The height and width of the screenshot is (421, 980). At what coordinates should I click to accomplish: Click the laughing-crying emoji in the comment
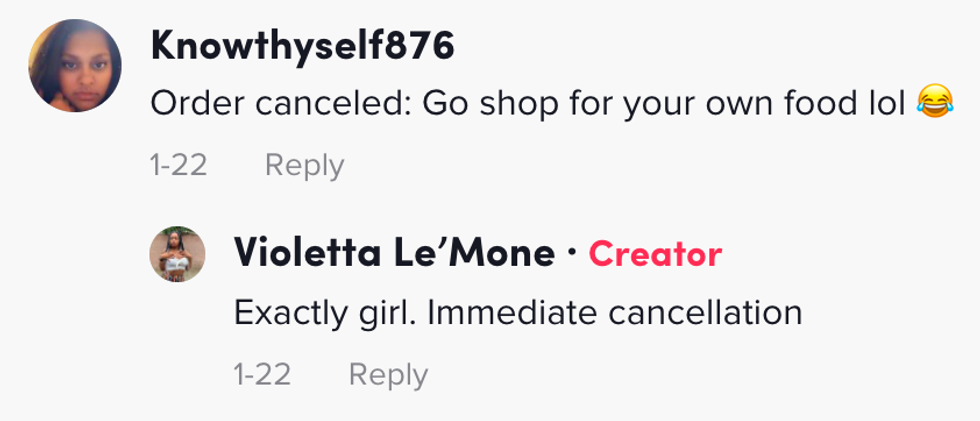tap(935, 103)
